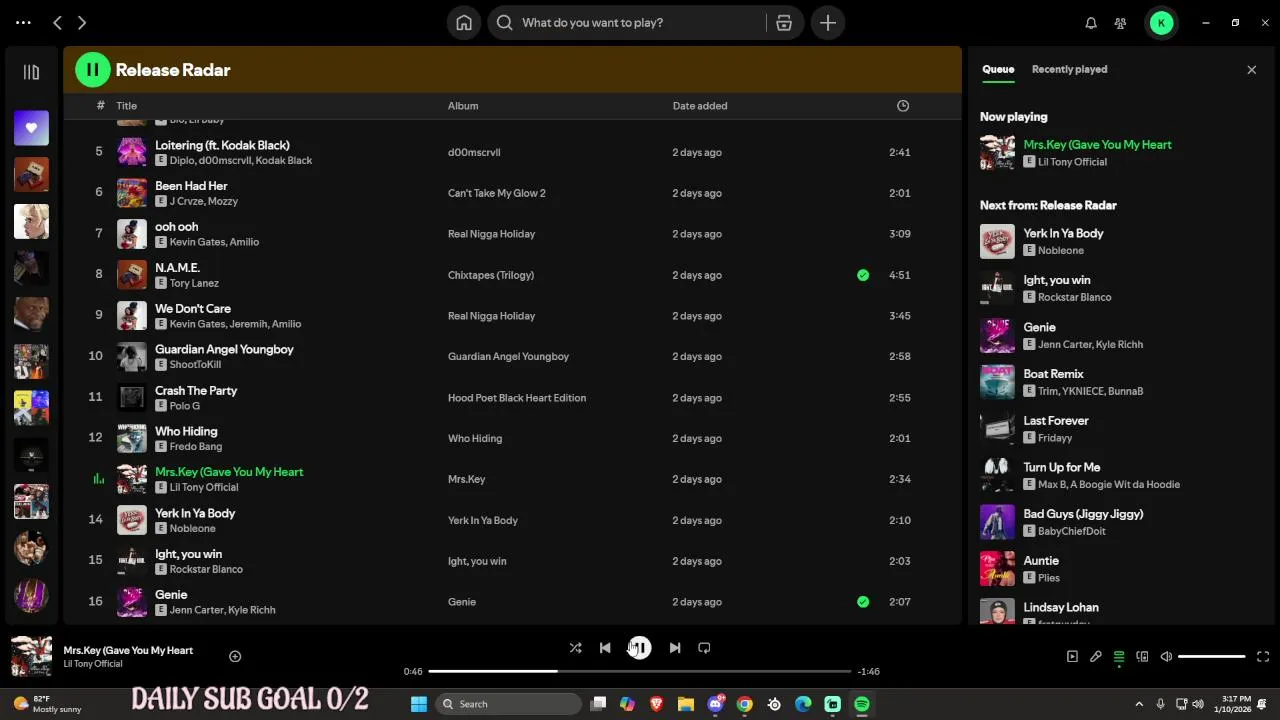Click the Spotify taskbar icon

coord(862,704)
